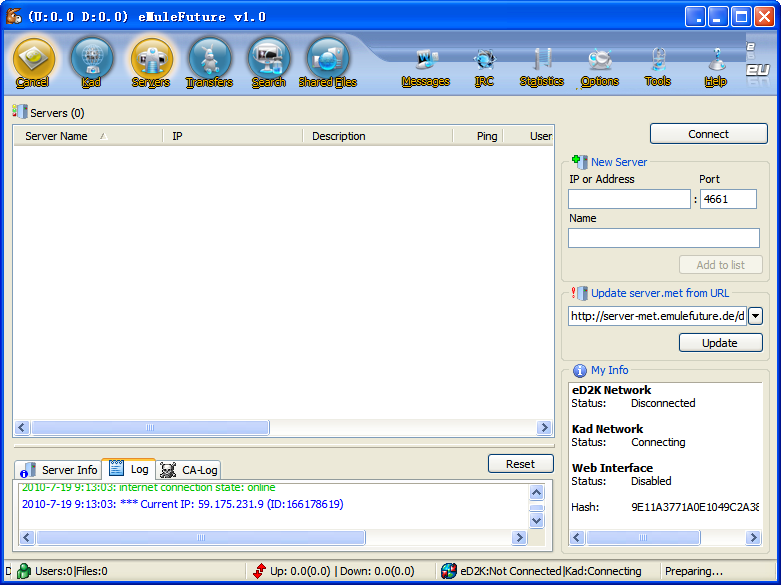Sort by IP column header

pos(233,136)
